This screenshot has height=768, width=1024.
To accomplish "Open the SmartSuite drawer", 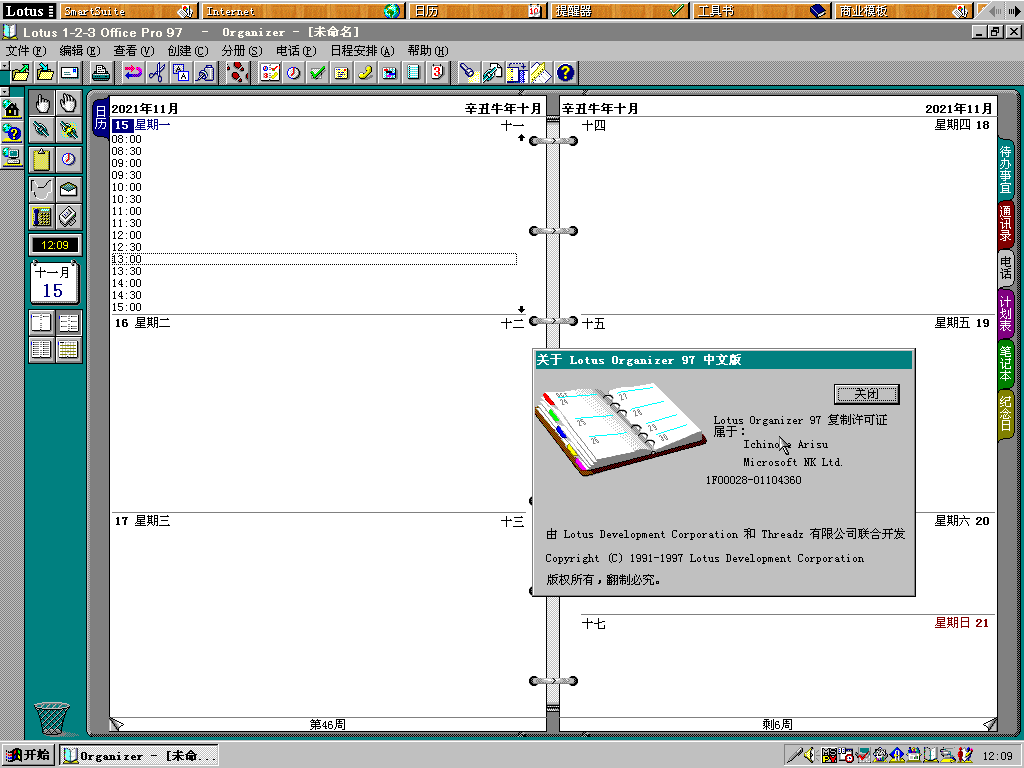I will [129, 10].
